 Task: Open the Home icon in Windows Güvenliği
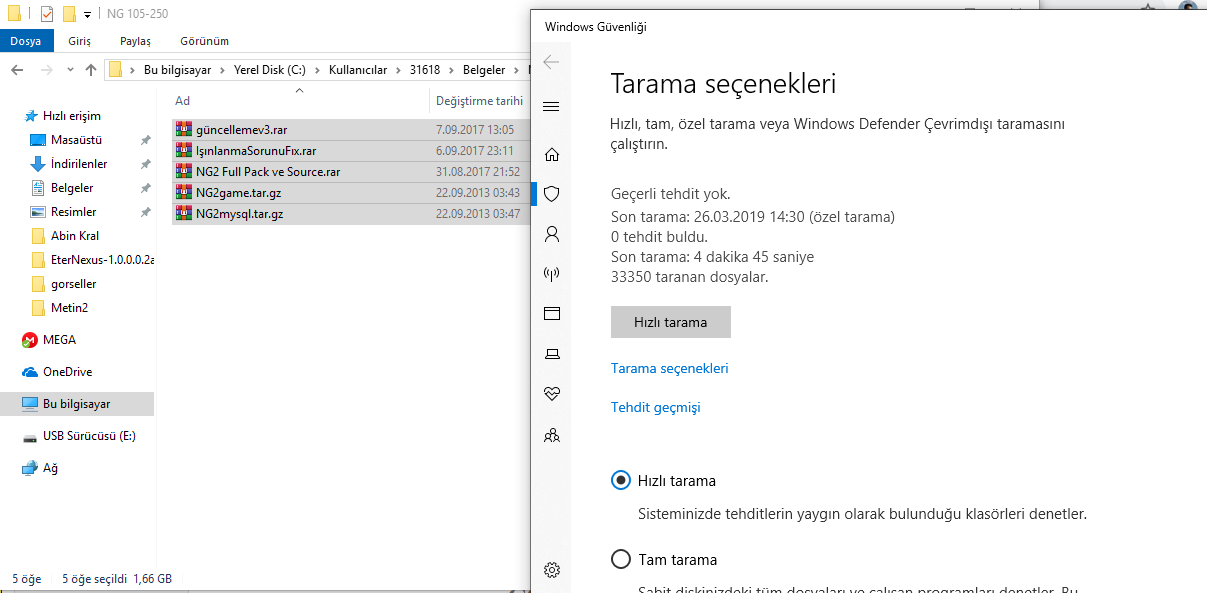[x=551, y=155]
